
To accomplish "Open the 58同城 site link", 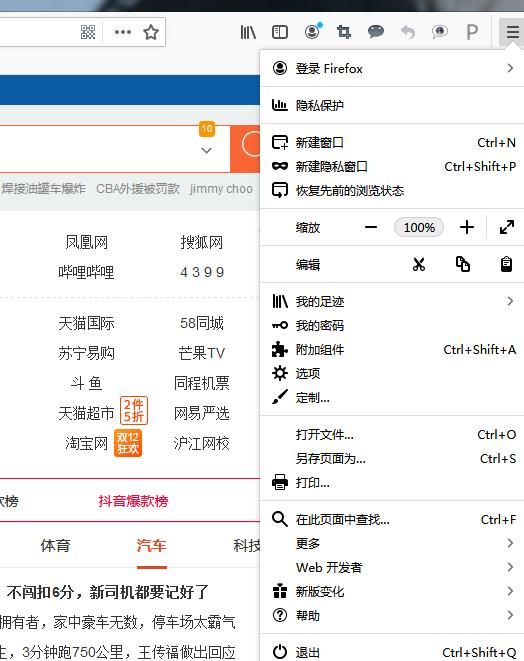I will [202, 323].
